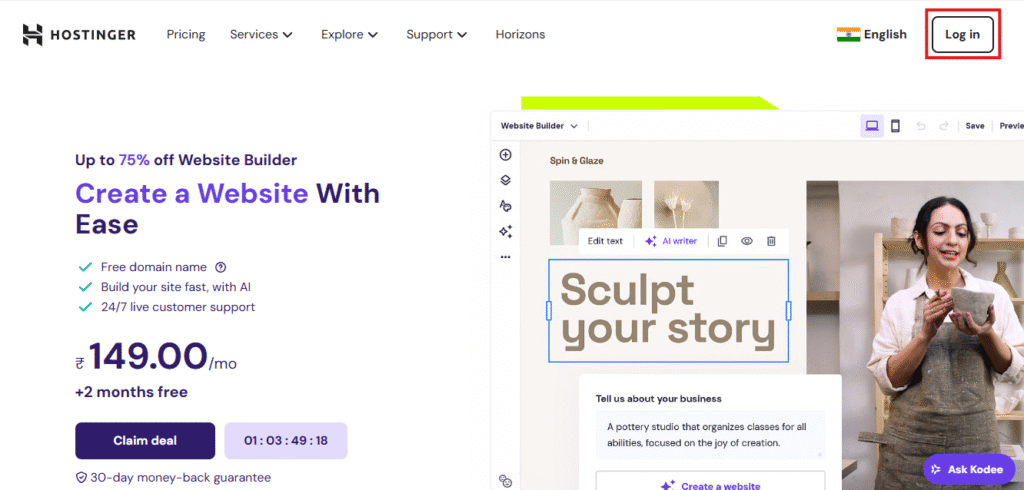Open the layers icon in sidebar
Image resolution: width=1024 pixels, height=490 pixels.
click(505, 180)
